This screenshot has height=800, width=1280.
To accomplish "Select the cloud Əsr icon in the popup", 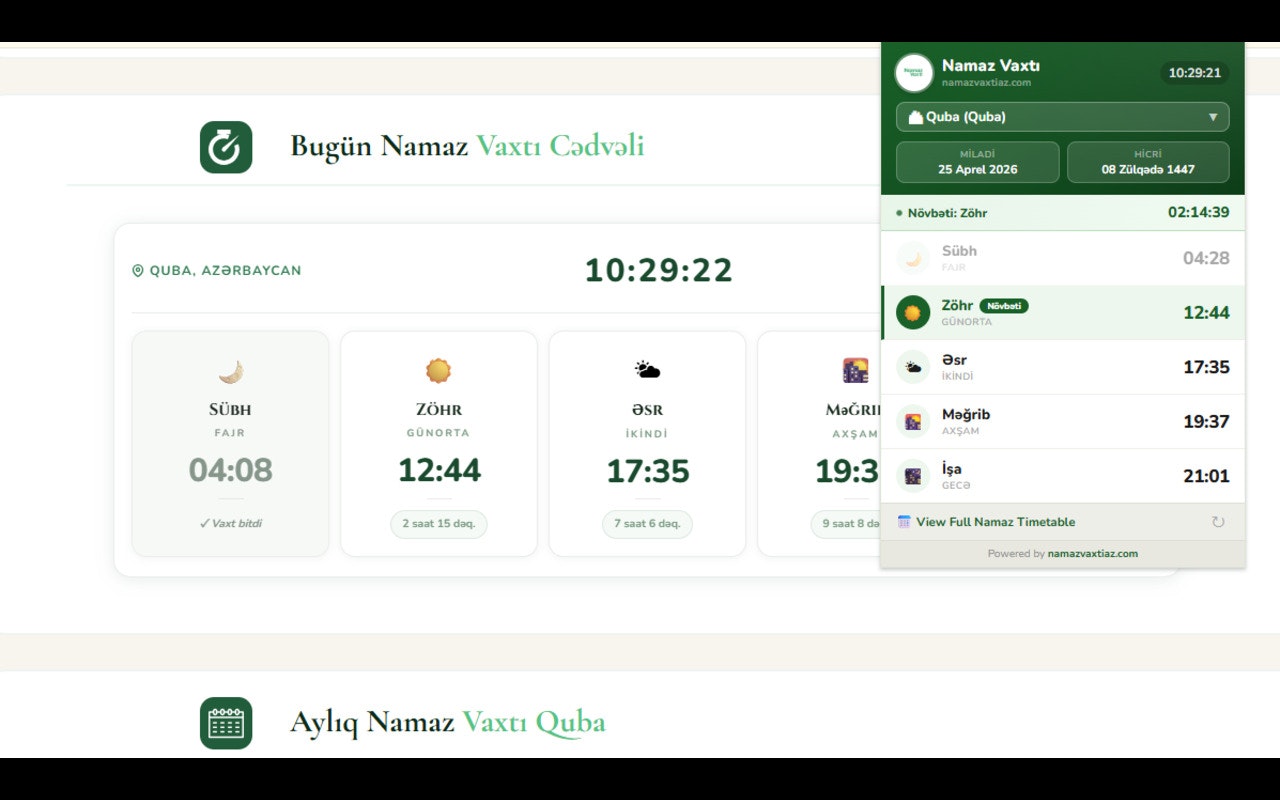I will tap(911, 366).
